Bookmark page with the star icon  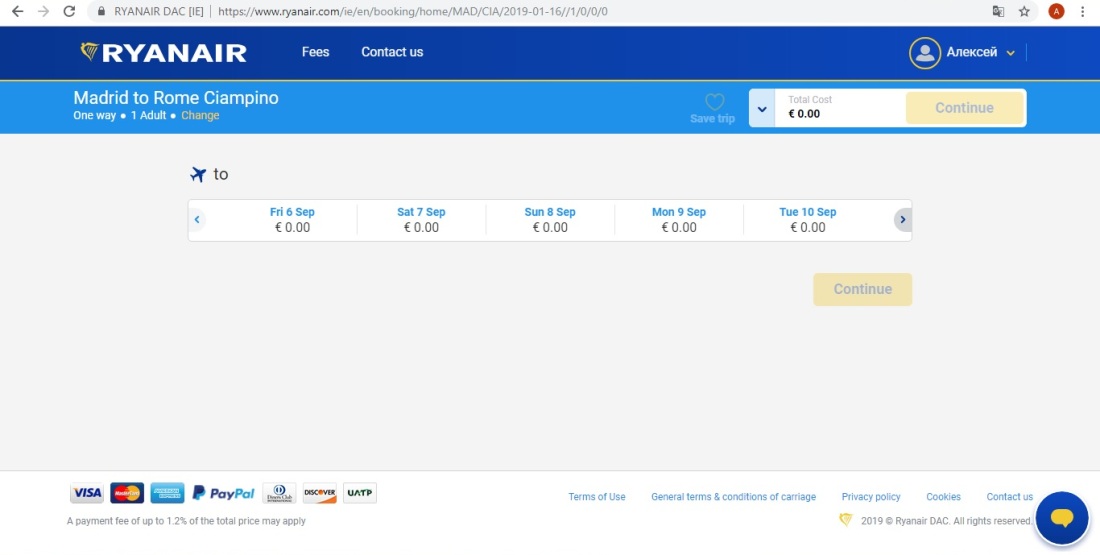point(1024,11)
